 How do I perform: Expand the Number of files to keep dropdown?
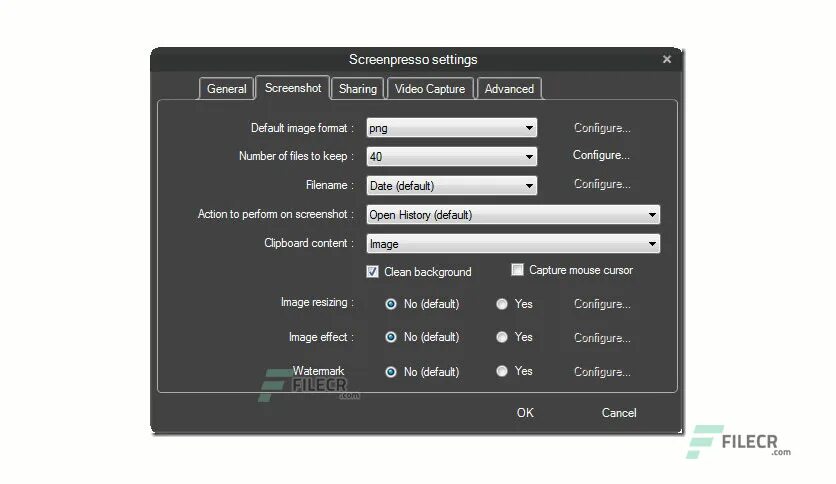coord(452,157)
